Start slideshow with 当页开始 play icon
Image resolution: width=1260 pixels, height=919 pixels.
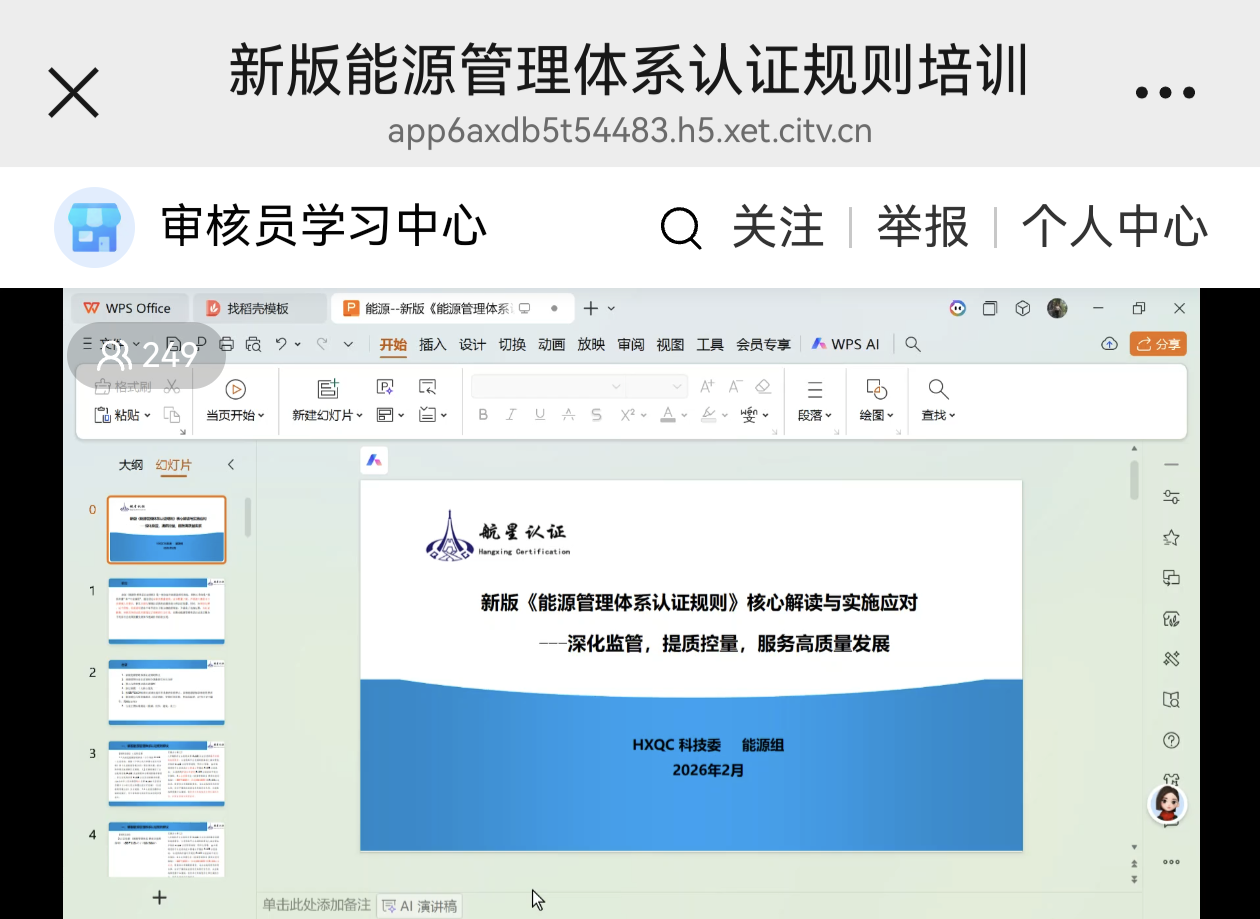point(236,389)
